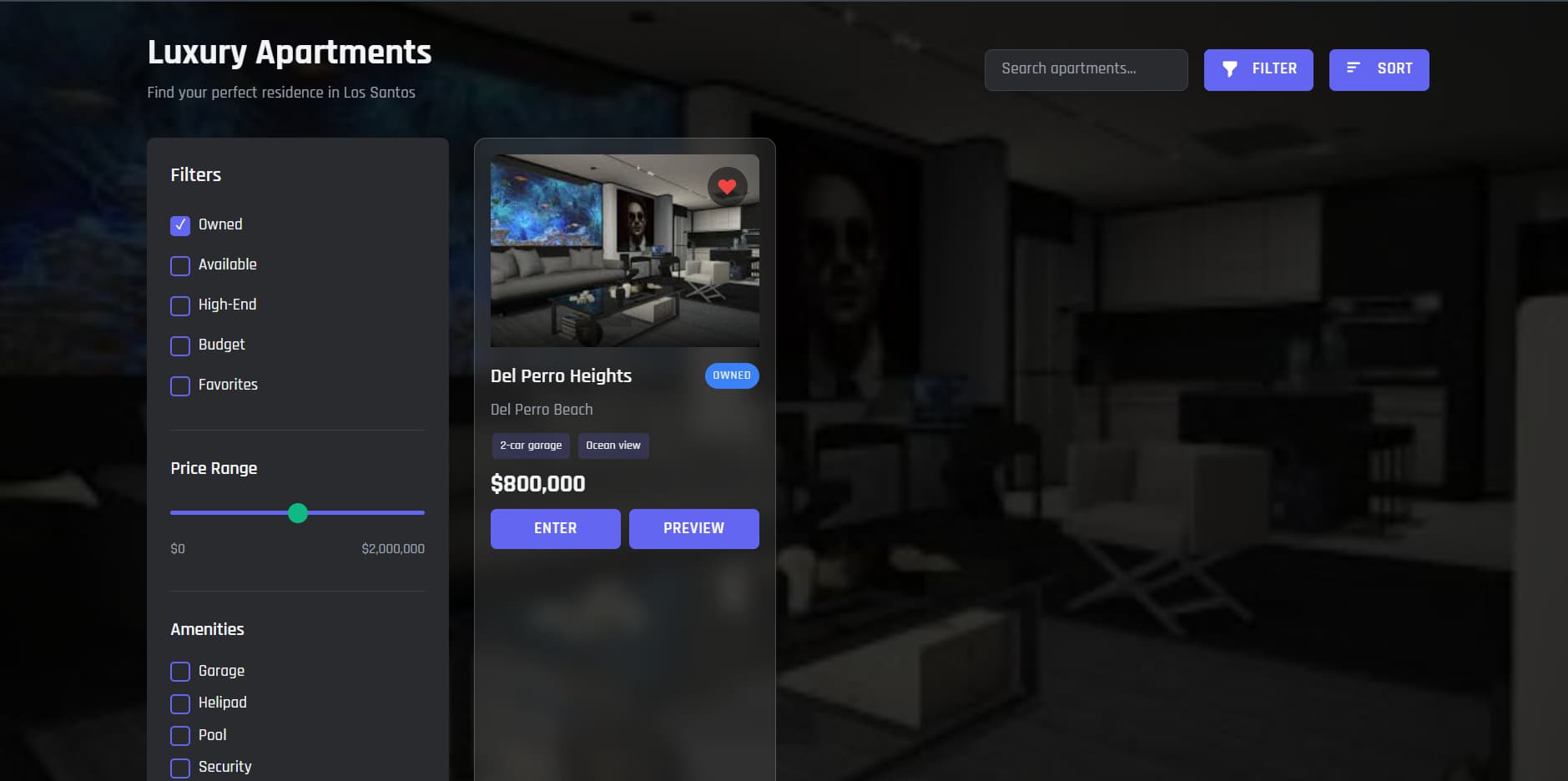Check the High-End filter
The image size is (1568, 781).
pyautogui.click(x=180, y=305)
